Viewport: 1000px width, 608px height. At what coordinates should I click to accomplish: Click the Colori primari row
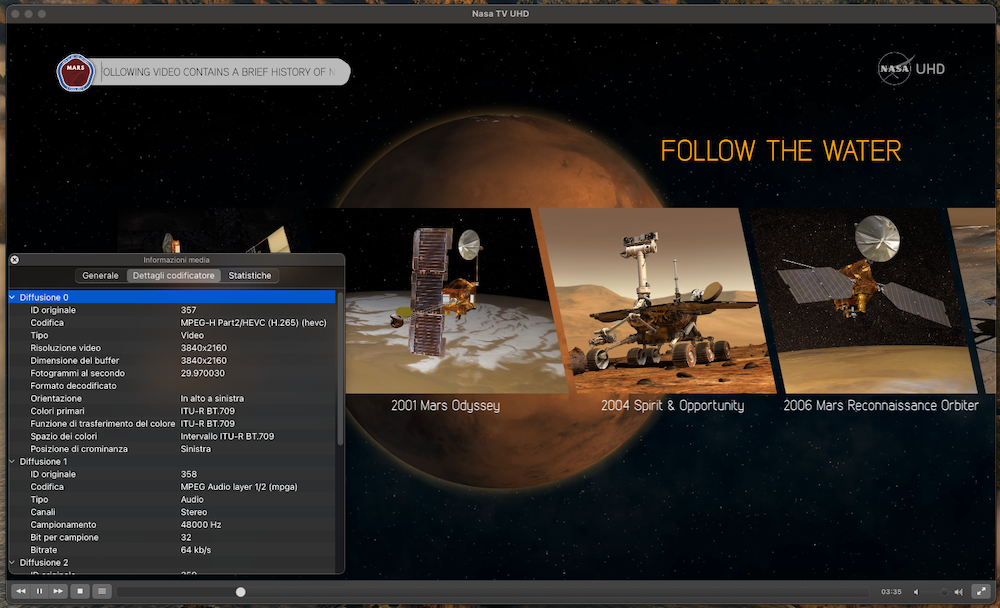coord(172,411)
